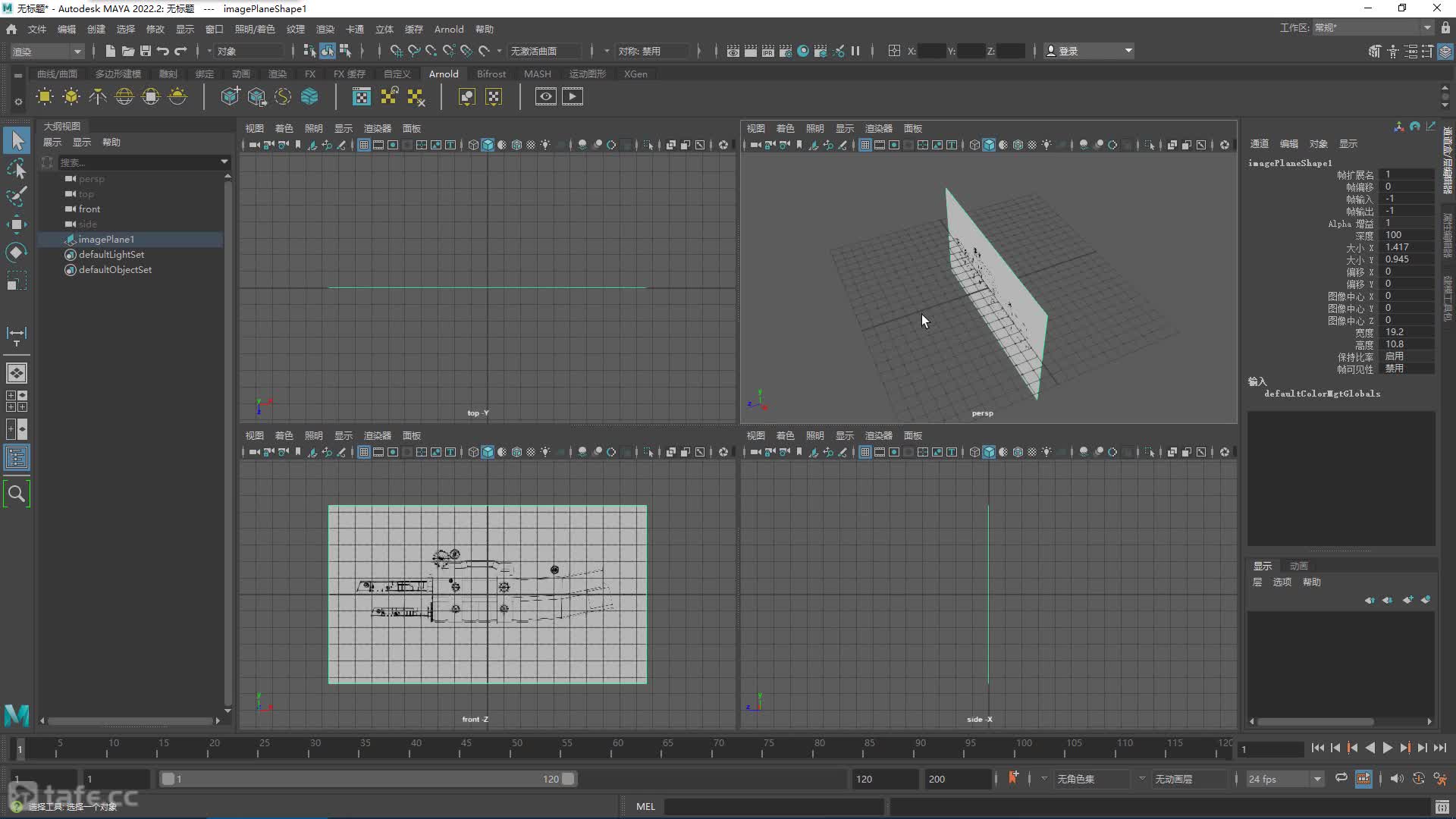The image size is (1456, 819).
Task: Toggle the Outliner panel button in sidebar
Action: [17, 458]
